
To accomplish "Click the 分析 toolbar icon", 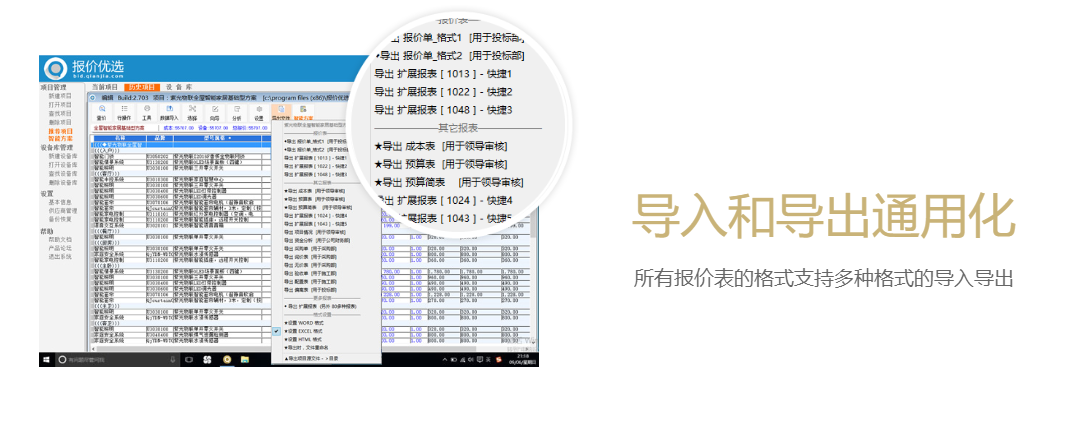I will coord(236,112).
